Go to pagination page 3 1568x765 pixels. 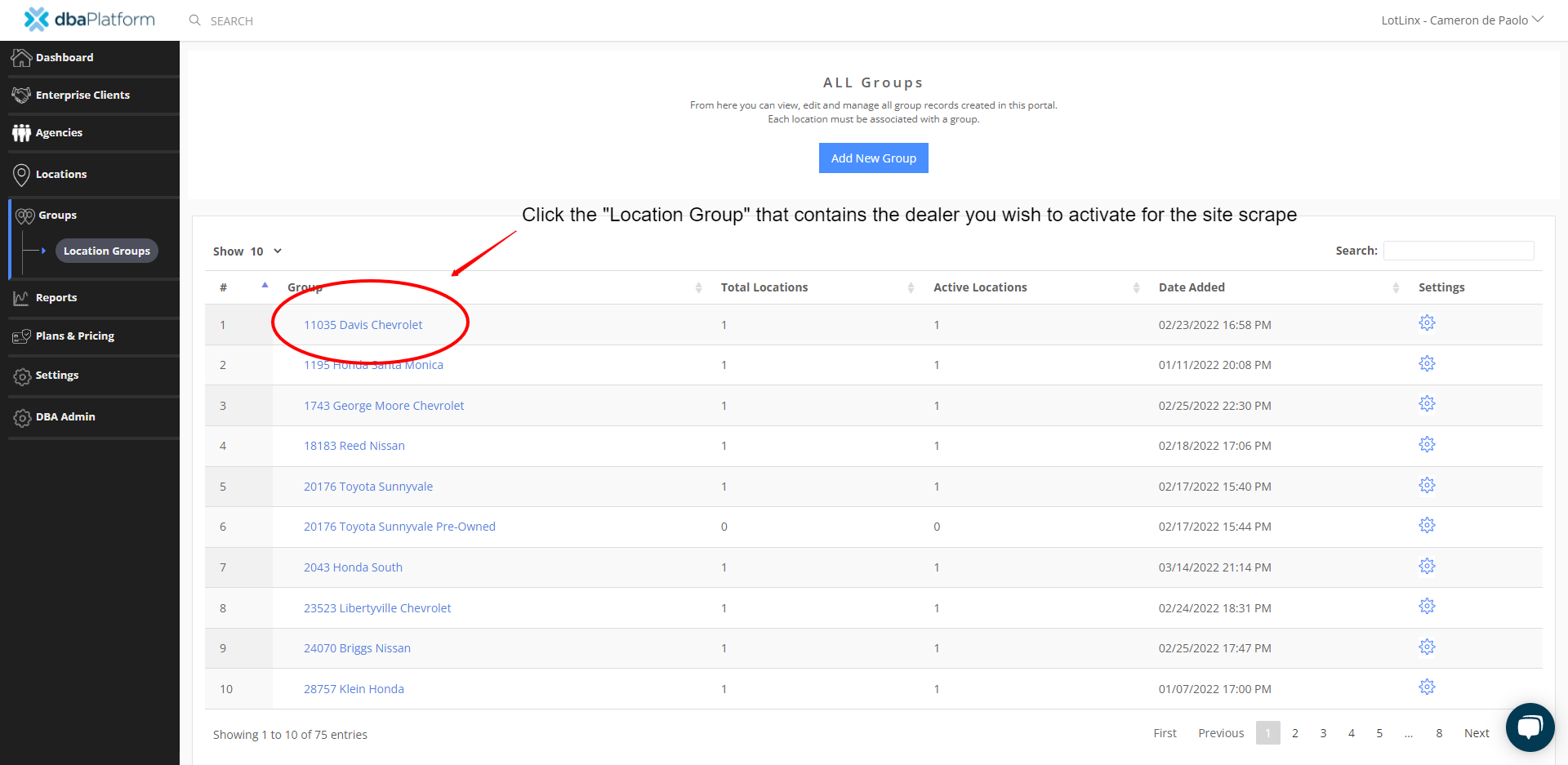tap(1323, 733)
